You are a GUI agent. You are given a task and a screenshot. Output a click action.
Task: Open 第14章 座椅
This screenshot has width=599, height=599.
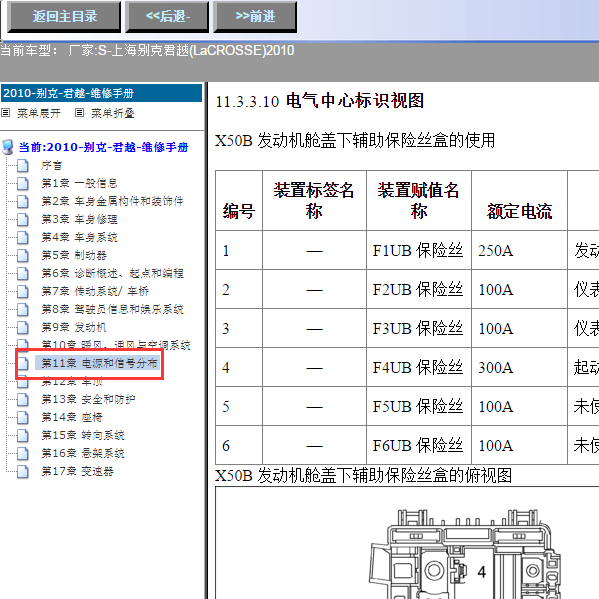[x=72, y=417]
